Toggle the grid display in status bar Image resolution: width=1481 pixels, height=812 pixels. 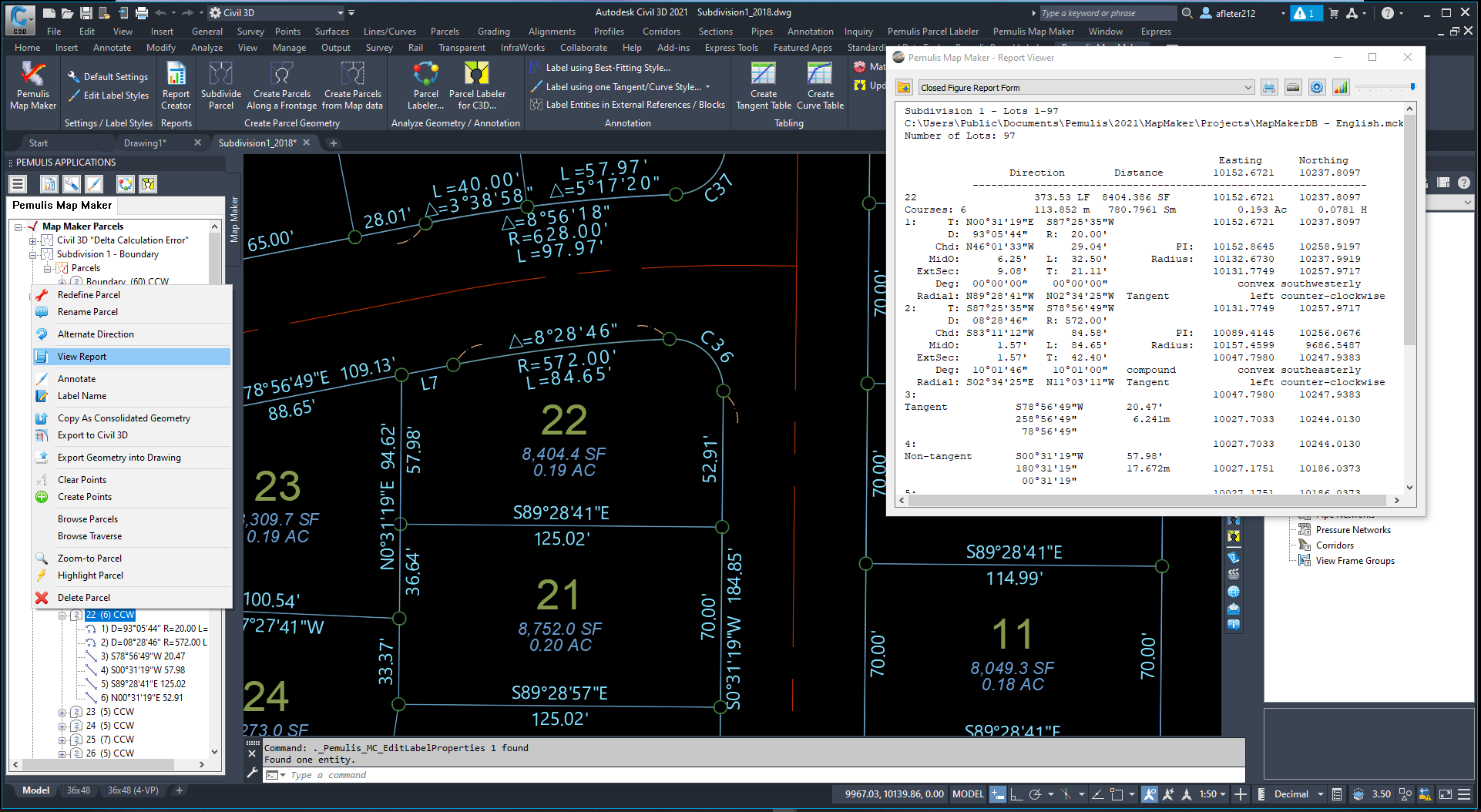[x=997, y=794]
